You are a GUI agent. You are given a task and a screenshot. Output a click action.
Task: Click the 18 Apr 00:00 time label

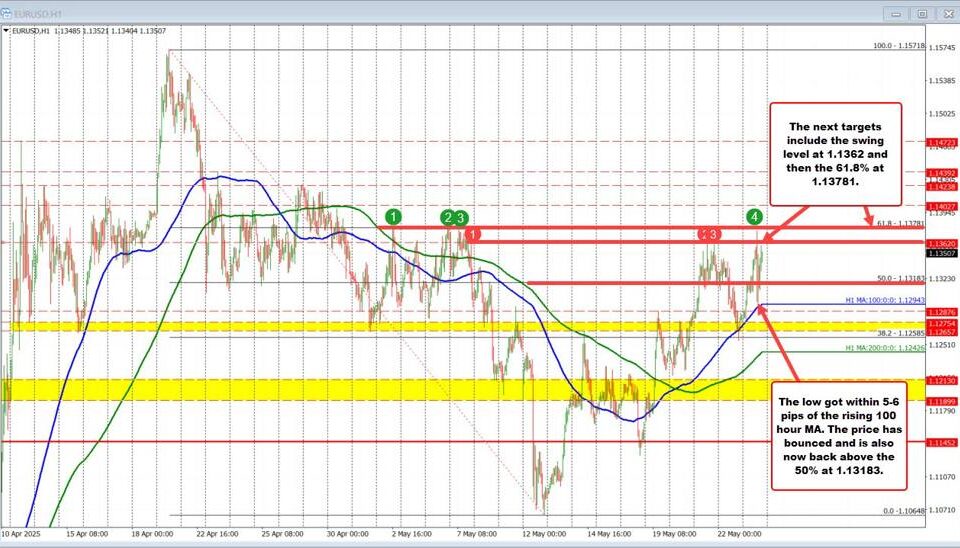point(152,534)
